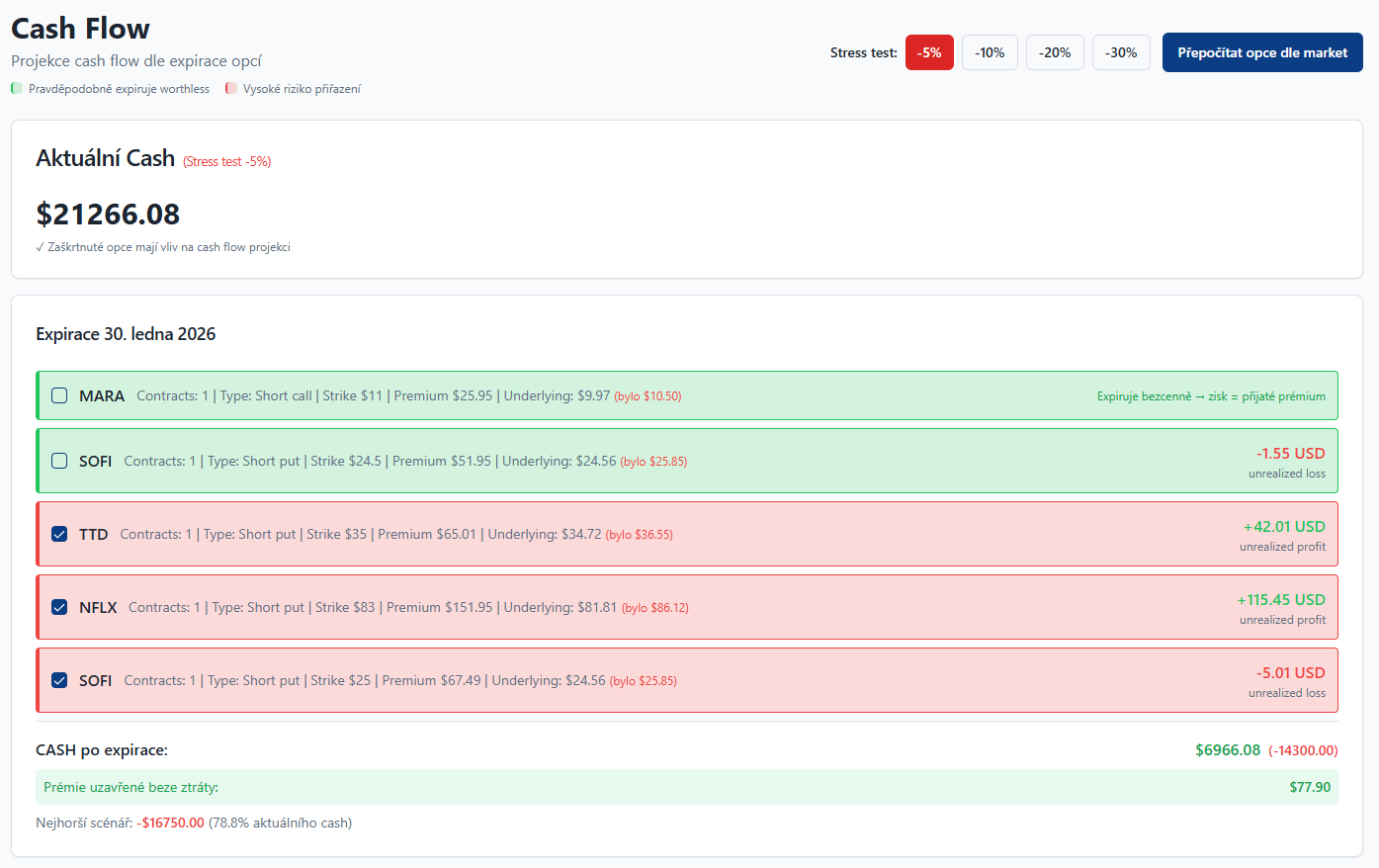The height and width of the screenshot is (868, 1379).
Task: Click the red 'Vysoké riziko přiřazení' legend swatch
Action: tap(231, 89)
